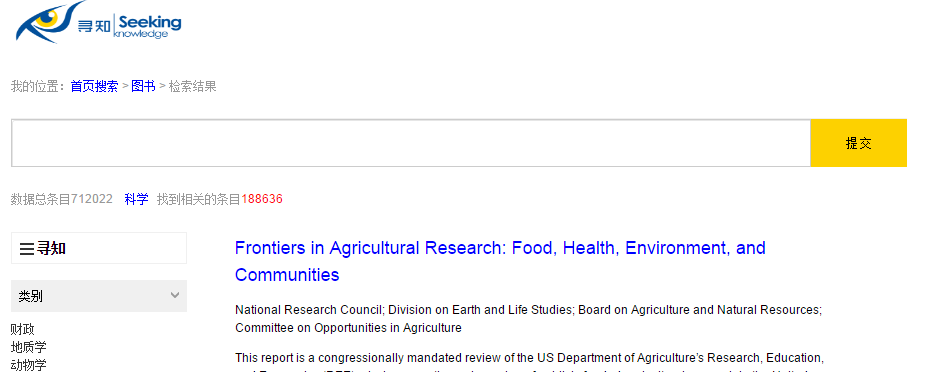Expand the 类别 category dropdown
The width and height of the screenshot is (952, 372).
point(99,296)
